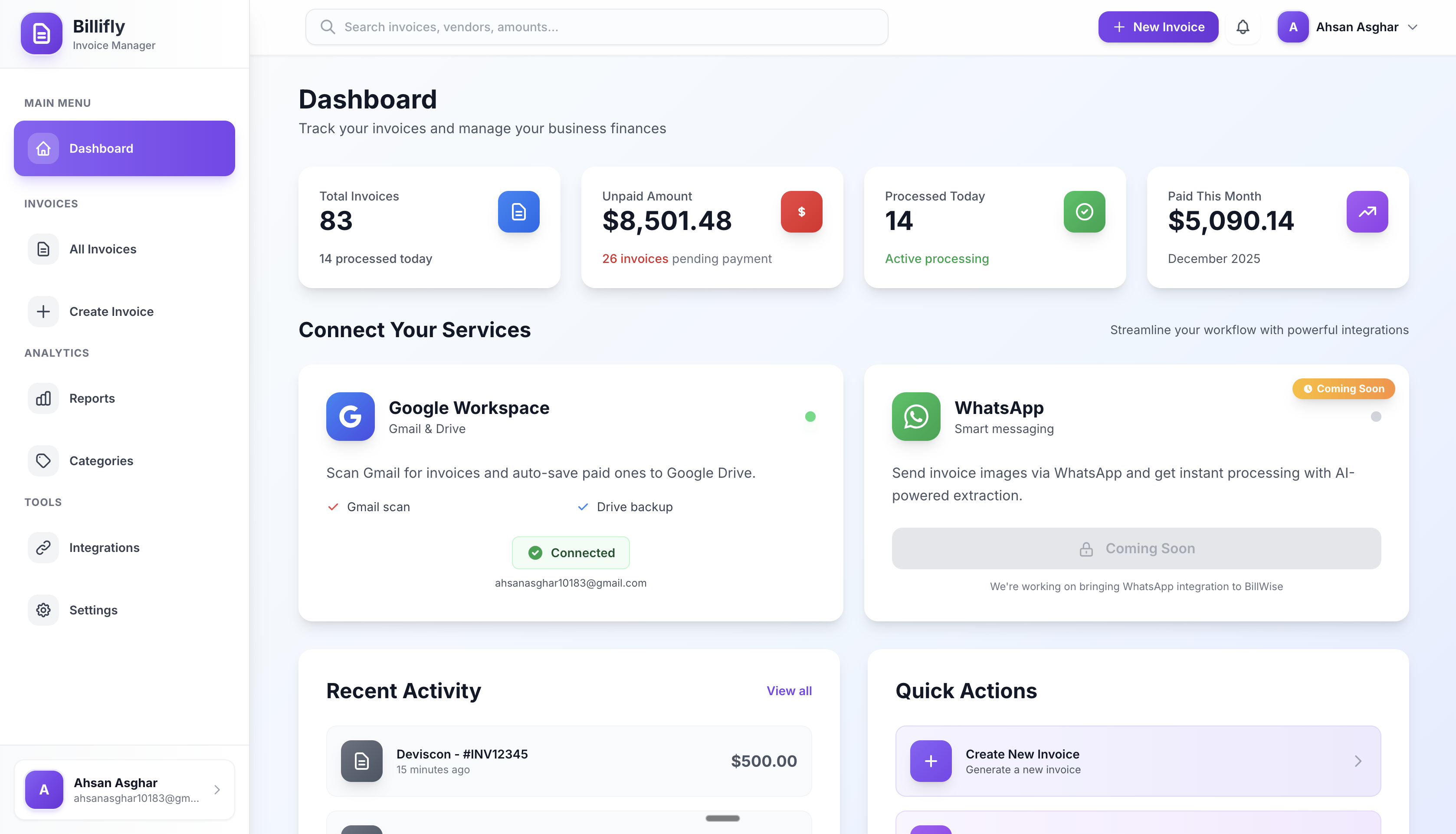The width and height of the screenshot is (1456, 834).
Task: Open the Deviscon - #INV12345 activity row
Action: [x=568, y=761]
